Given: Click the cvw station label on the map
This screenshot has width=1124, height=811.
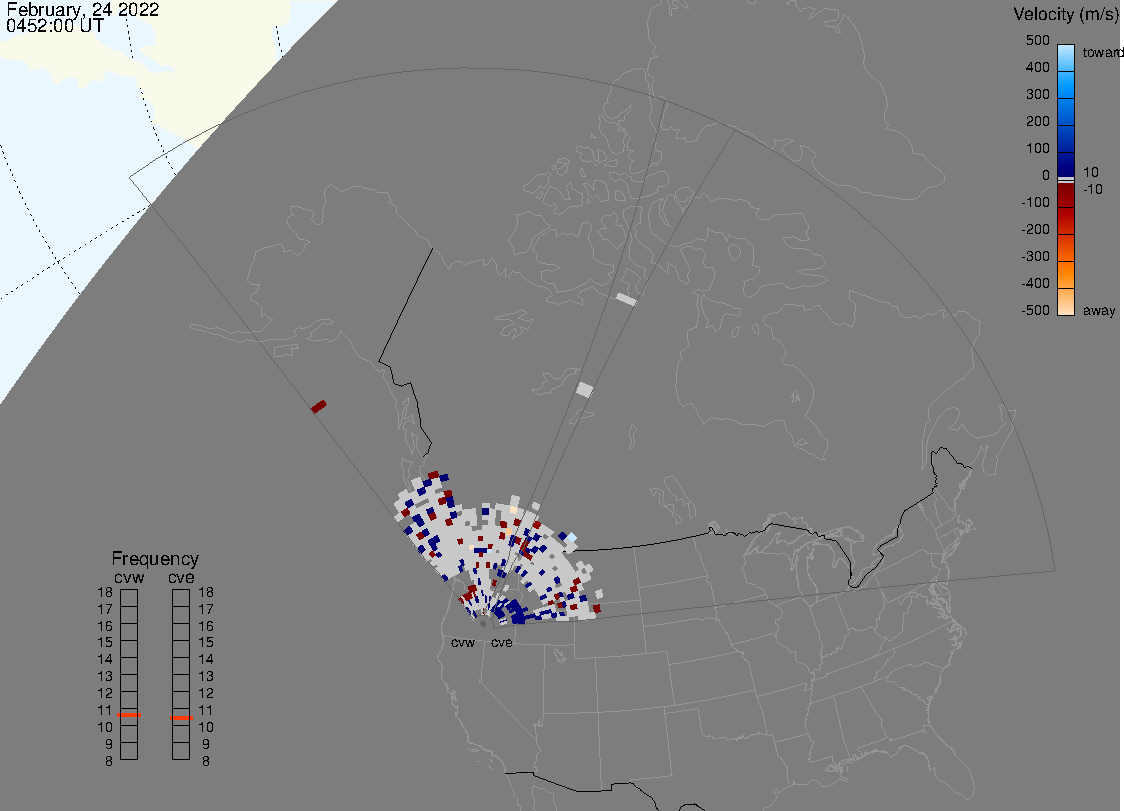Looking at the screenshot, I should click(463, 642).
